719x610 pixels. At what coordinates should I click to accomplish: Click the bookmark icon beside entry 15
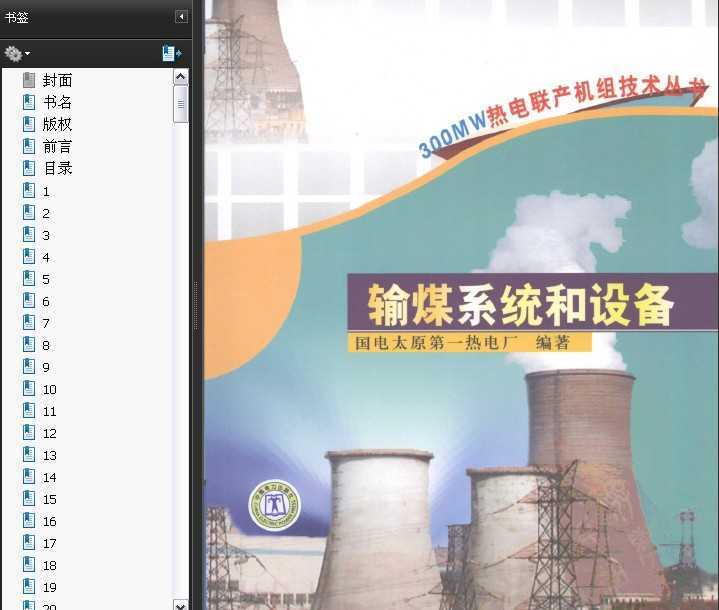(x=29, y=499)
